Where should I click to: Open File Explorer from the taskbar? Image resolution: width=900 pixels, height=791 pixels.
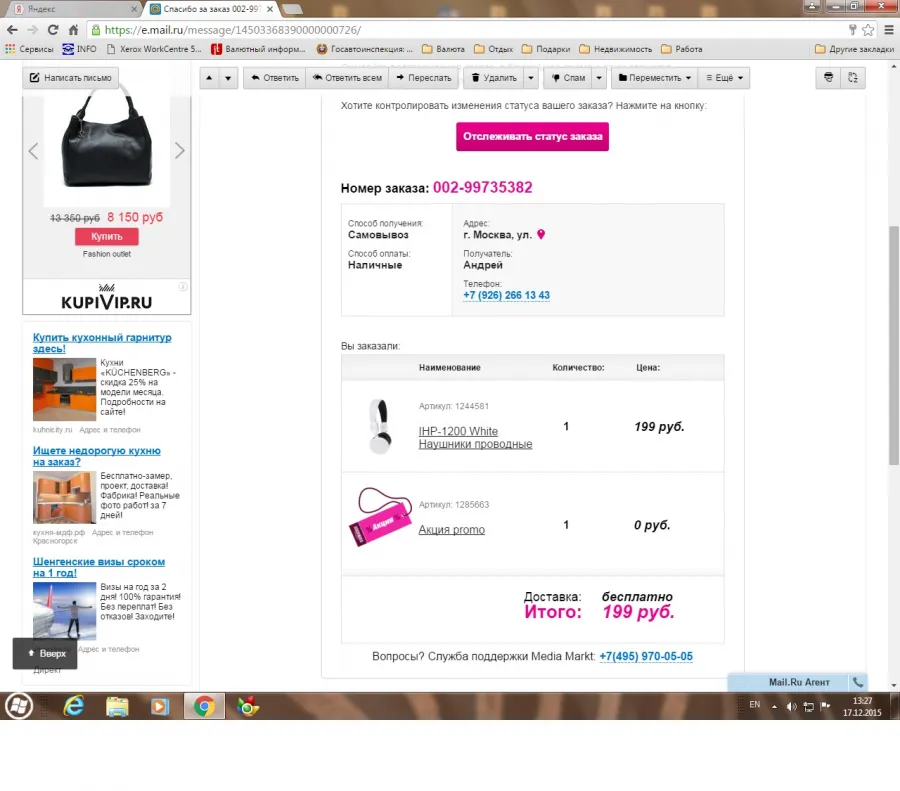[117, 706]
